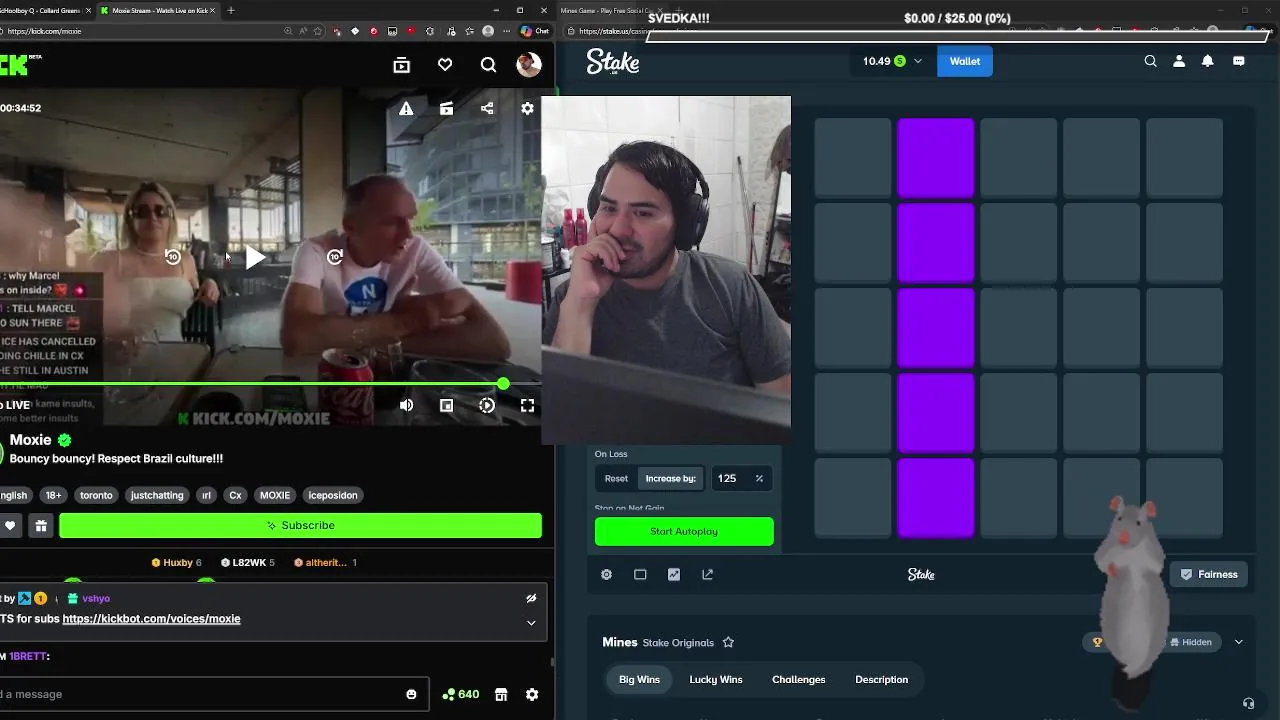Open the 640 channel points menu
Screen dimensions: 1280x720
(x=461, y=694)
